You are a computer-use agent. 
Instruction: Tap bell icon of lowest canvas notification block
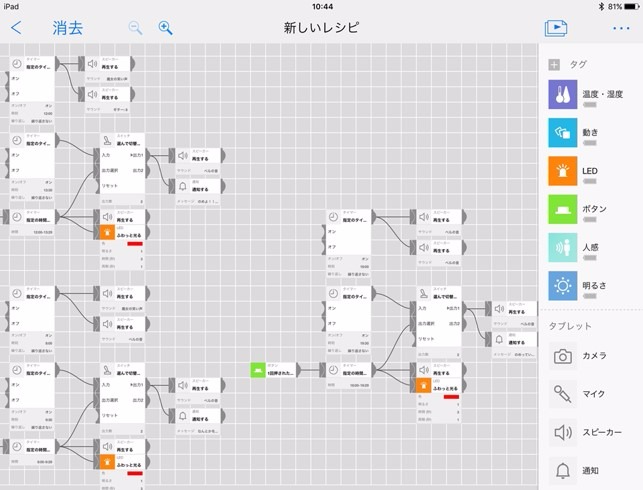click(x=183, y=416)
